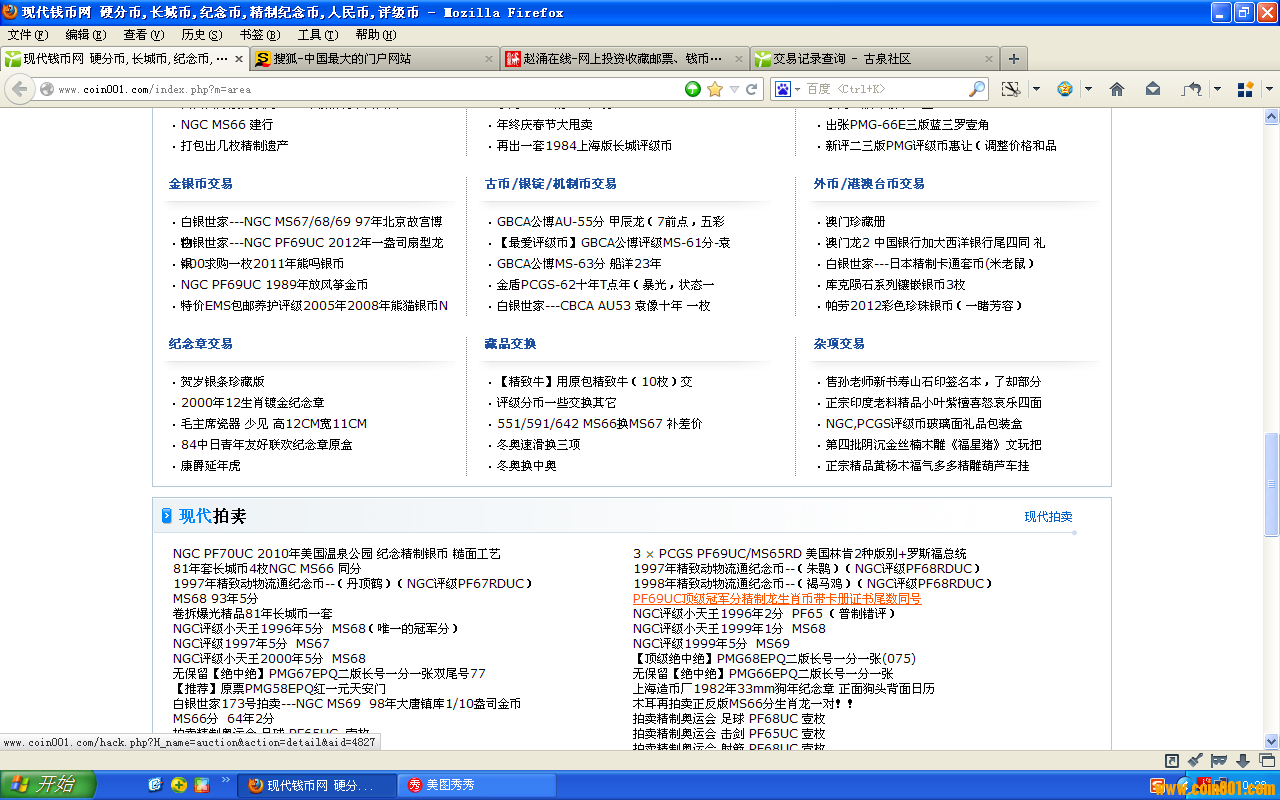Open the Baidu search engine dropdown
The width and height of the screenshot is (1280, 800).
(787, 89)
